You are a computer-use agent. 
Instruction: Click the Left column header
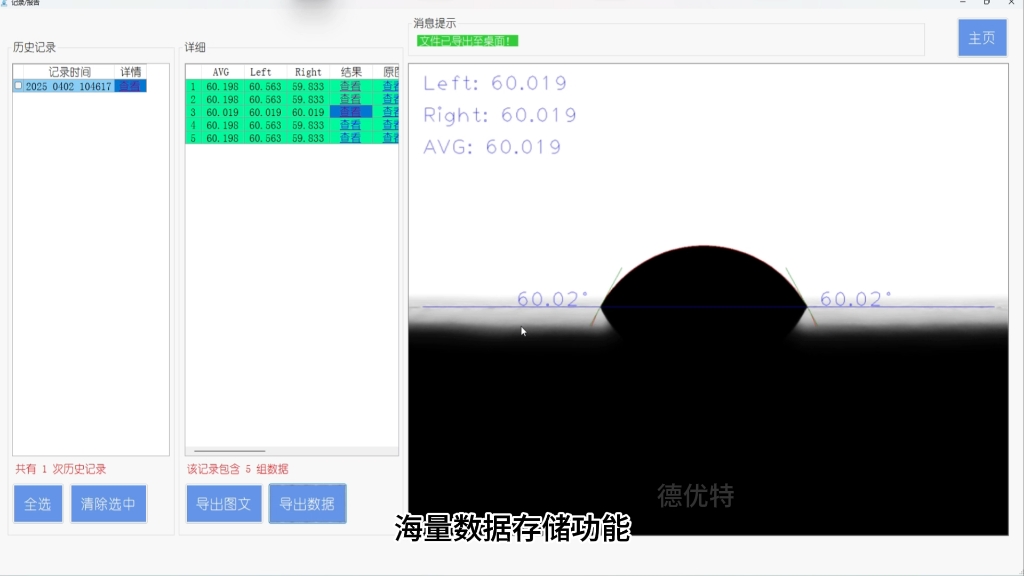[261, 72]
